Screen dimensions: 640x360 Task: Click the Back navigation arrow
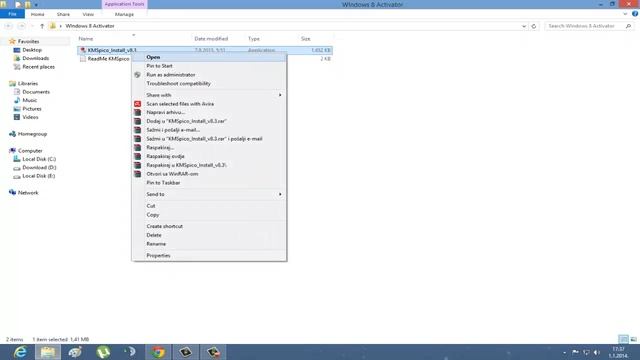coord(8,26)
